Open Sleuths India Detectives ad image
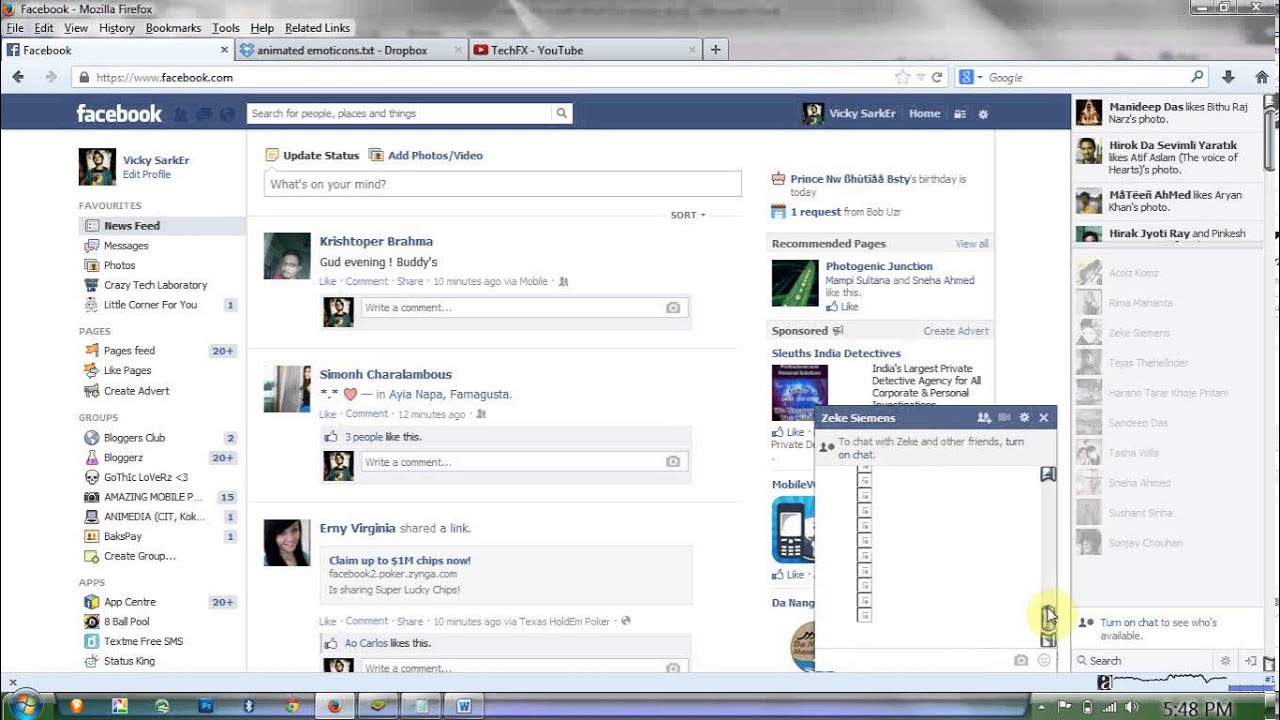Viewport: 1280px width, 720px height. tap(800, 392)
